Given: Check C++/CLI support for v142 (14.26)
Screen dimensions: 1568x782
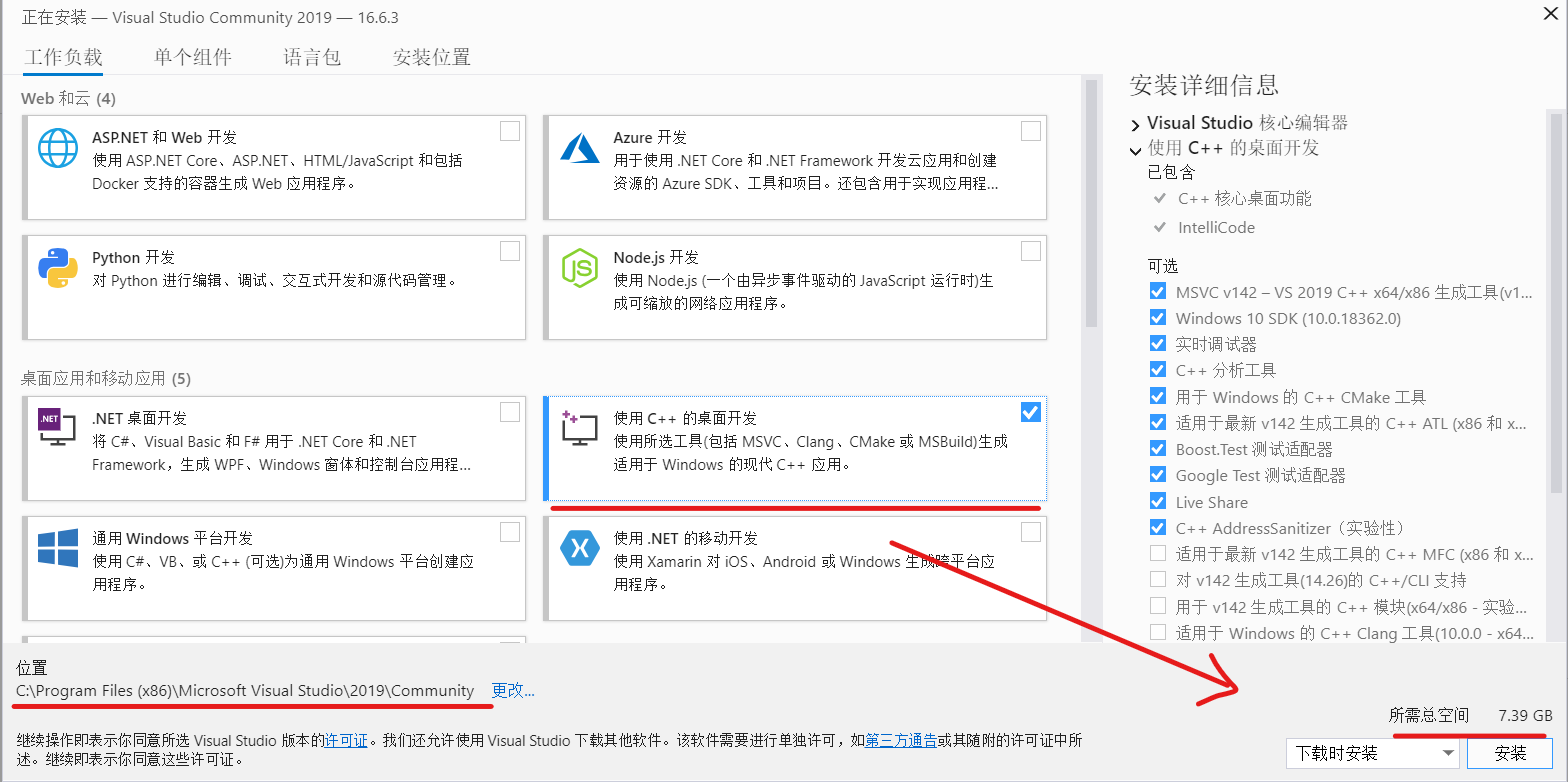Looking at the screenshot, I should tap(1158, 579).
